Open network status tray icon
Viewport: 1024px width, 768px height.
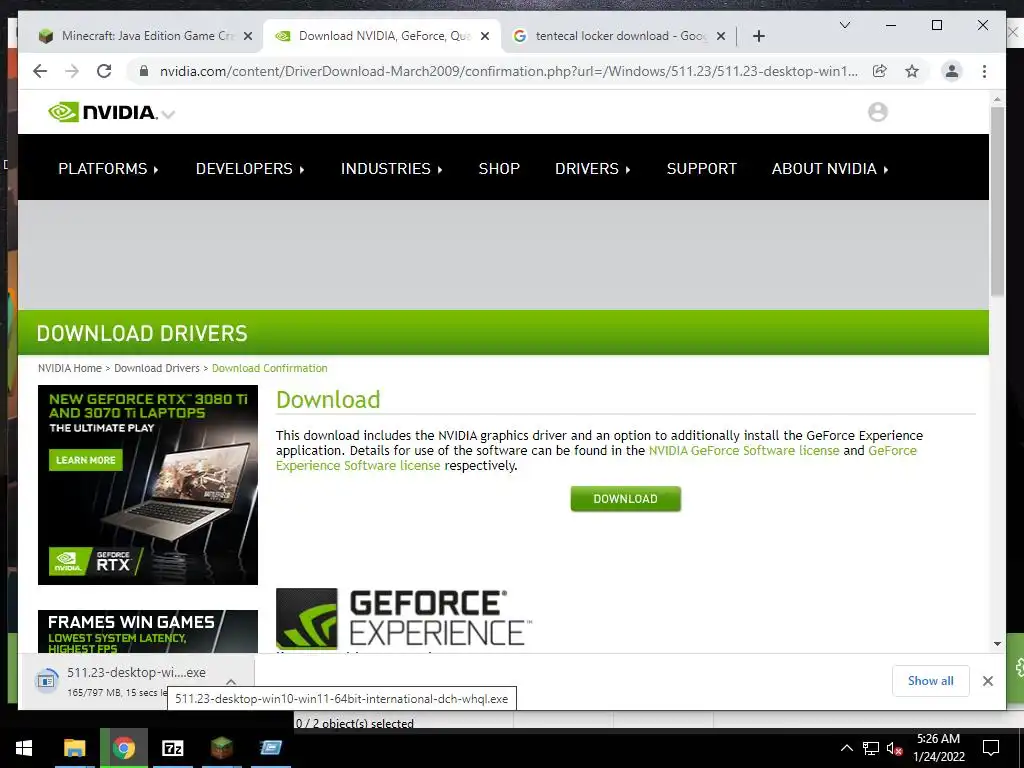871,748
